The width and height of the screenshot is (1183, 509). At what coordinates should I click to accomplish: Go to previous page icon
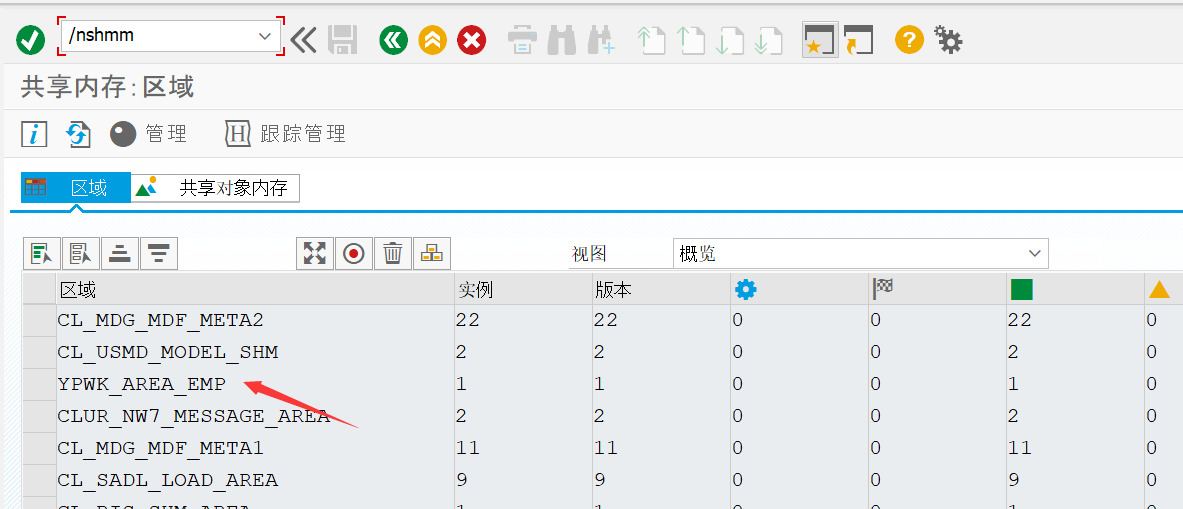690,39
